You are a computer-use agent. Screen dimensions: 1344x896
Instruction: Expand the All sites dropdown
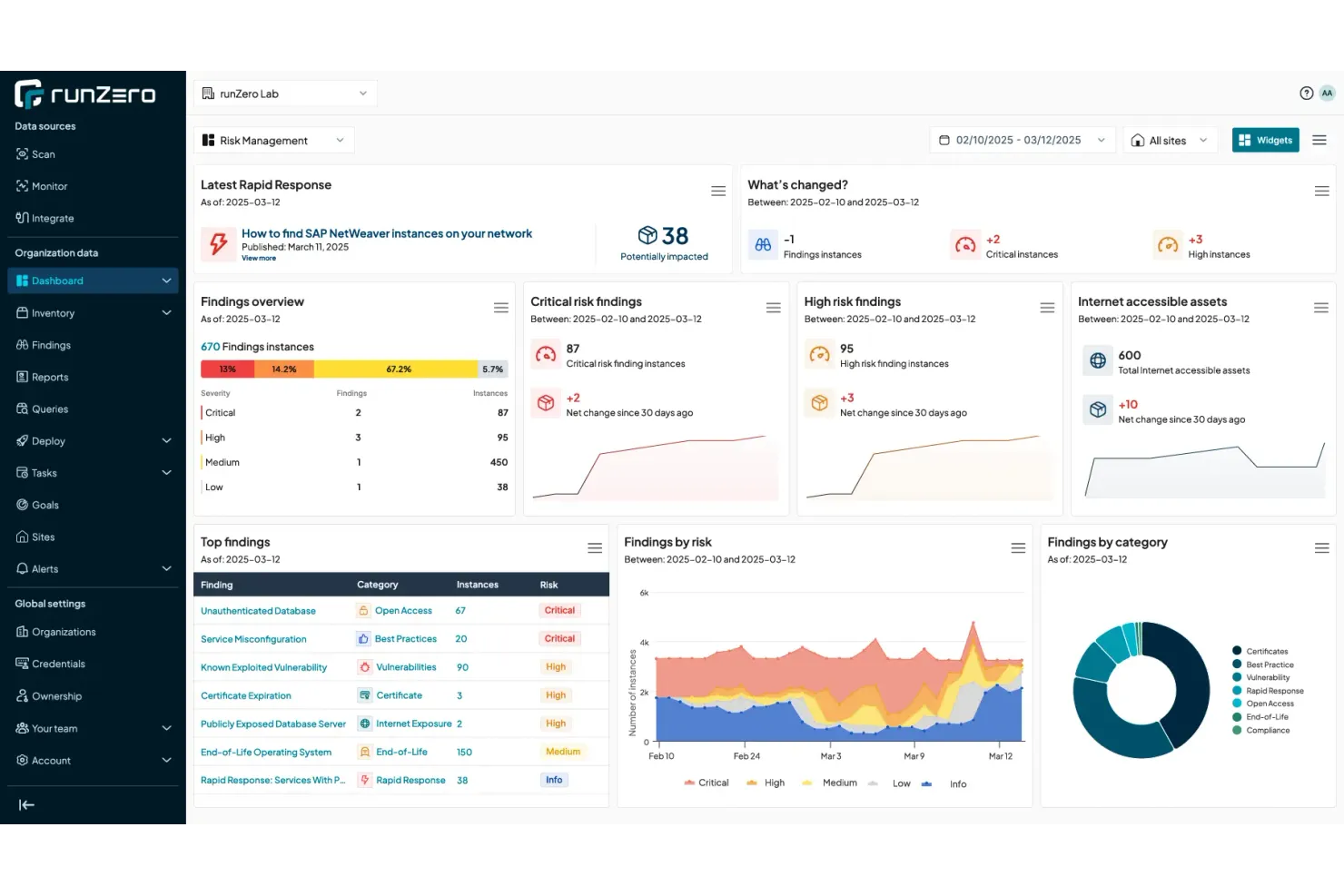1169,141
